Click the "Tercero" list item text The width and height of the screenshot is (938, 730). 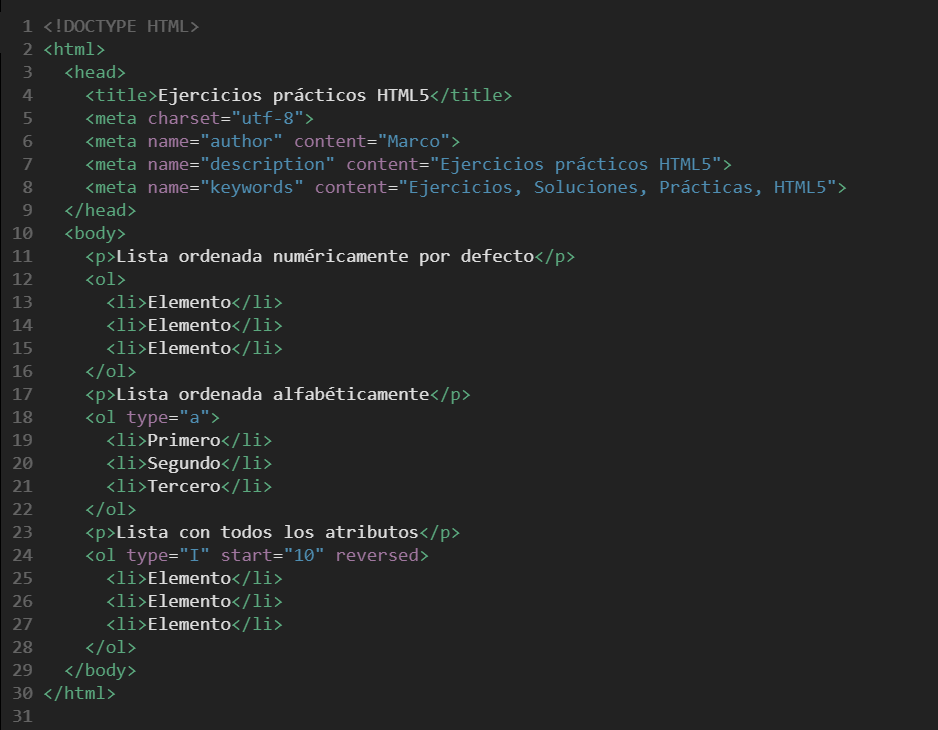(184, 486)
